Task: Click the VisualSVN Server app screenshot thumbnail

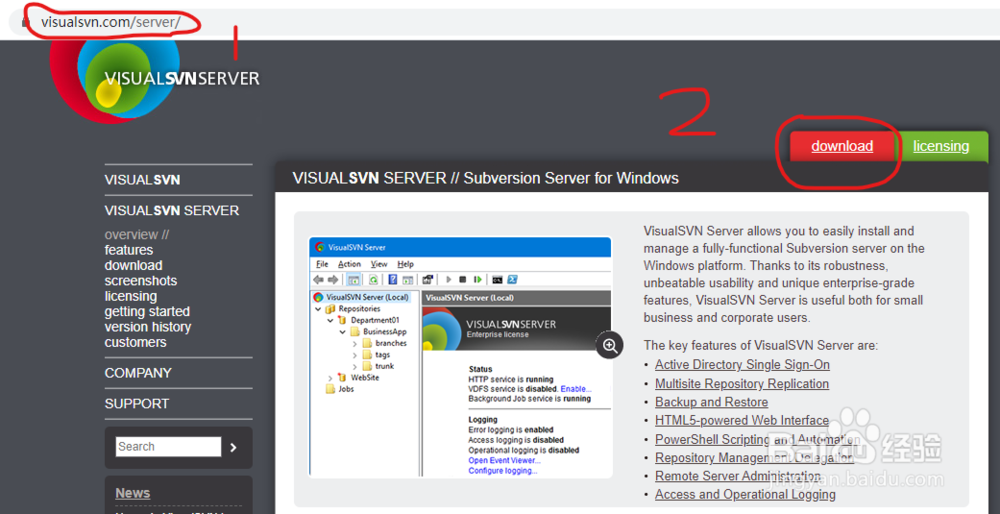Action: pyautogui.click(x=460, y=357)
